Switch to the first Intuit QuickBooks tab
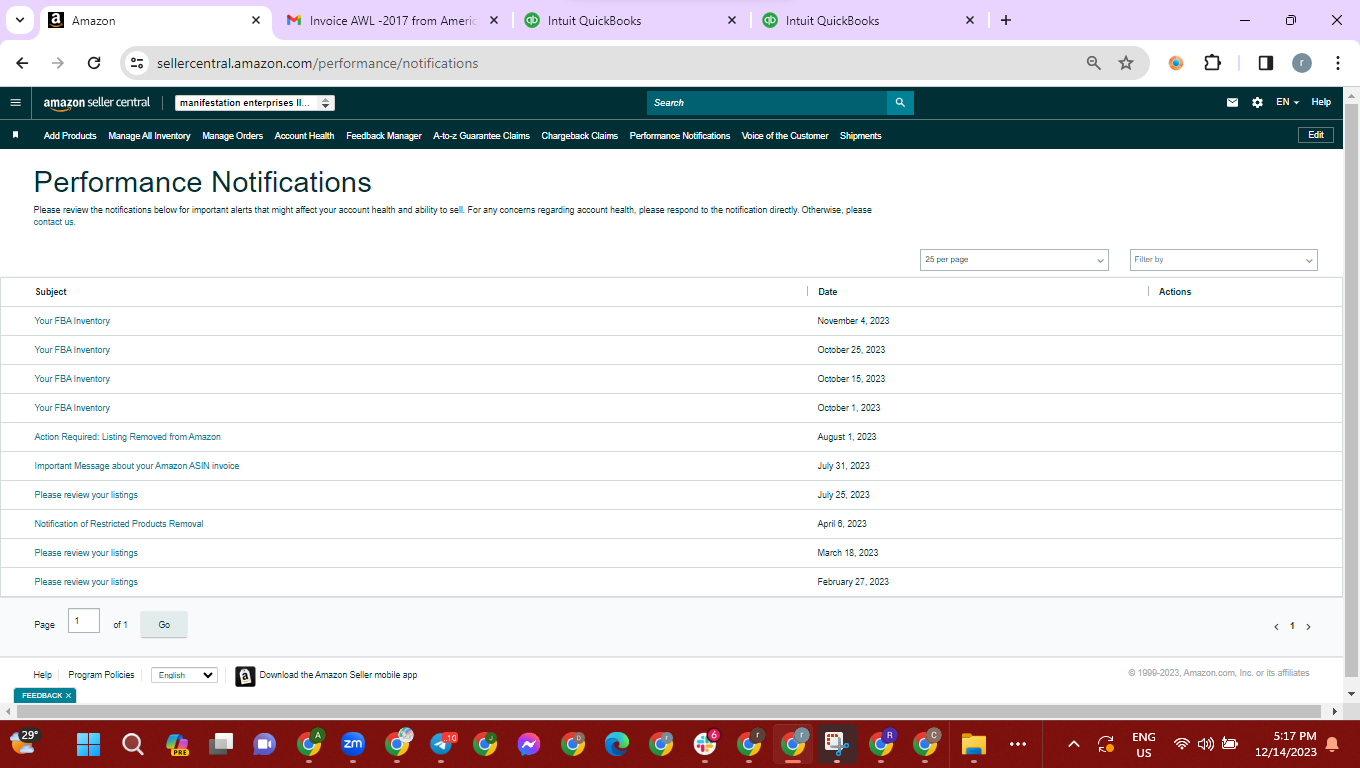The width and height of the screenshot is (1360, 768). 630,20
